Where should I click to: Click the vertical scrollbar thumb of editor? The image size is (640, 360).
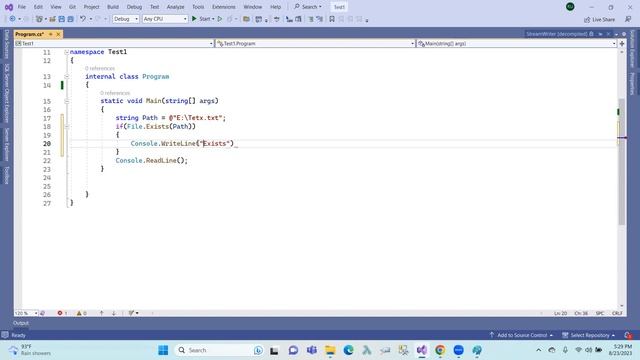pyautogui.click(x=622, y=161)
